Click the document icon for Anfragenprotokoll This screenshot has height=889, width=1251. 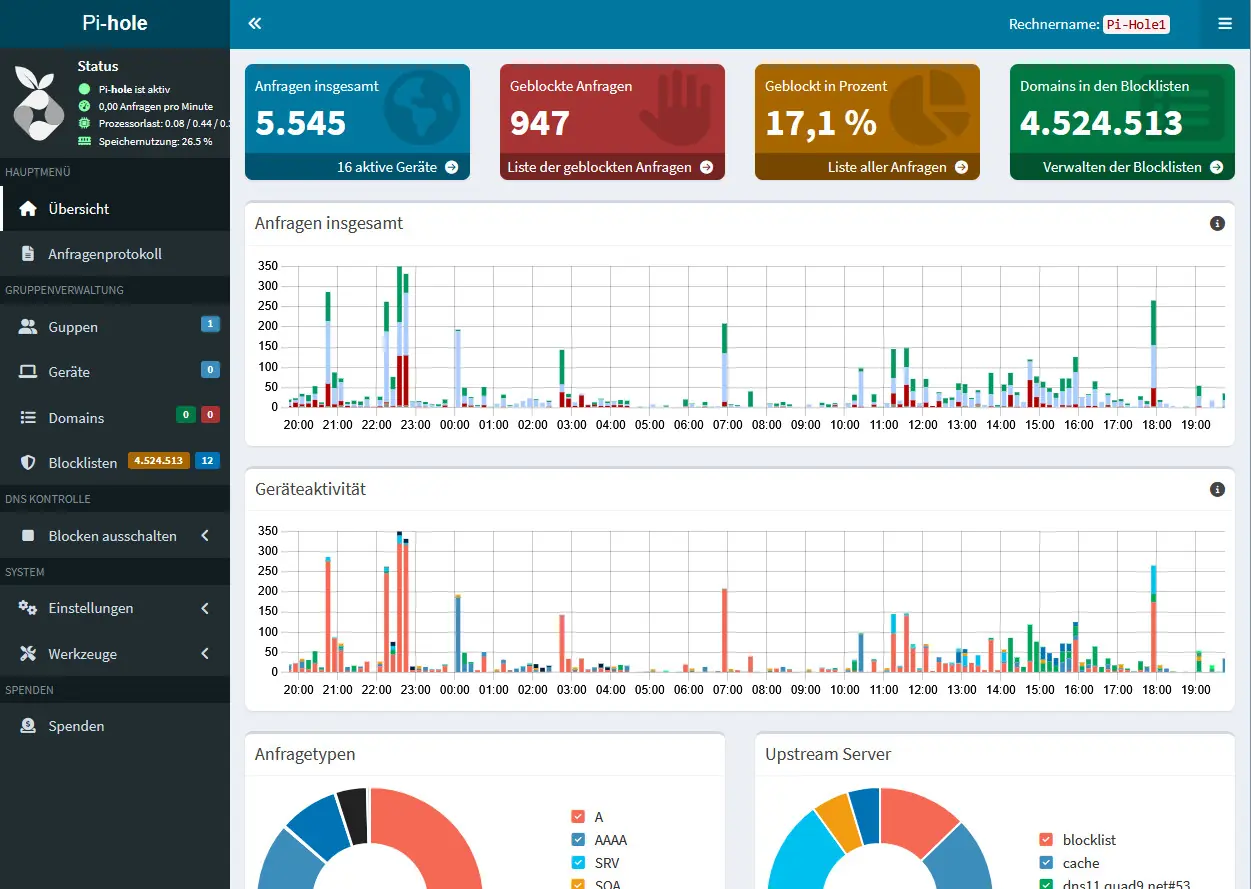coord(28,254)
